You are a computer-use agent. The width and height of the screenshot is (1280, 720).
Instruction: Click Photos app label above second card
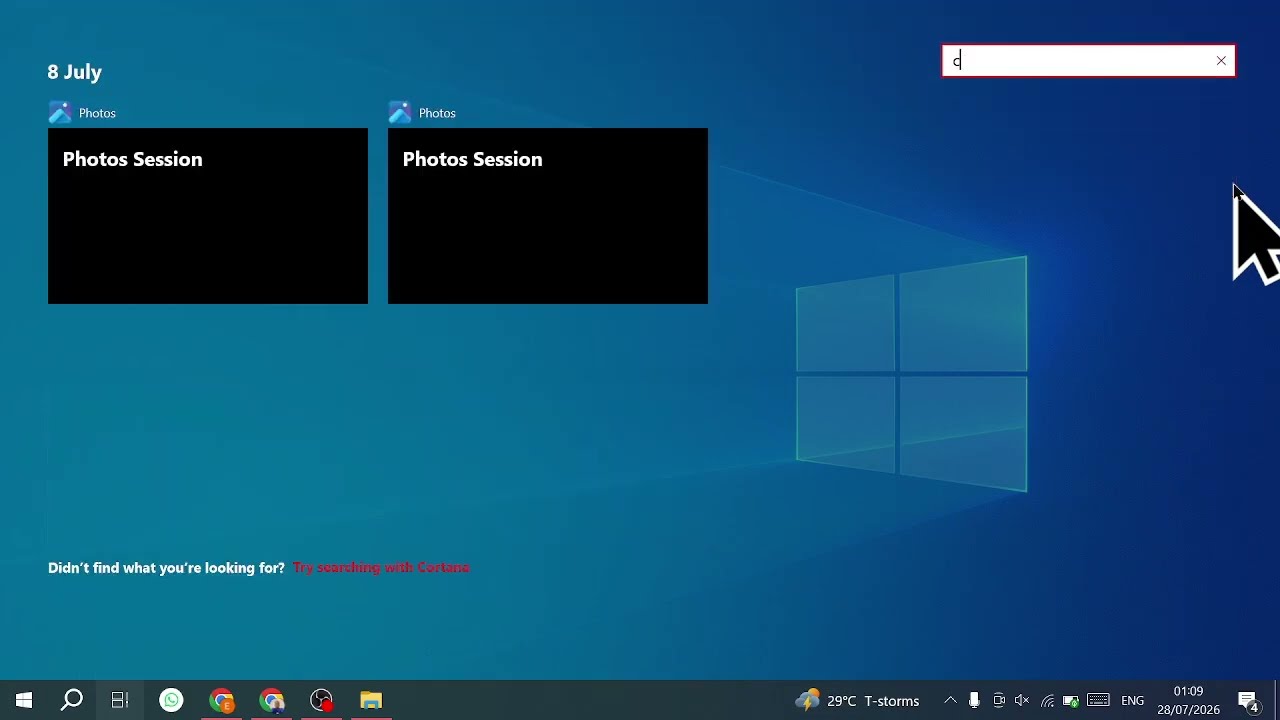pyautogui.click(x=437, y=113)
